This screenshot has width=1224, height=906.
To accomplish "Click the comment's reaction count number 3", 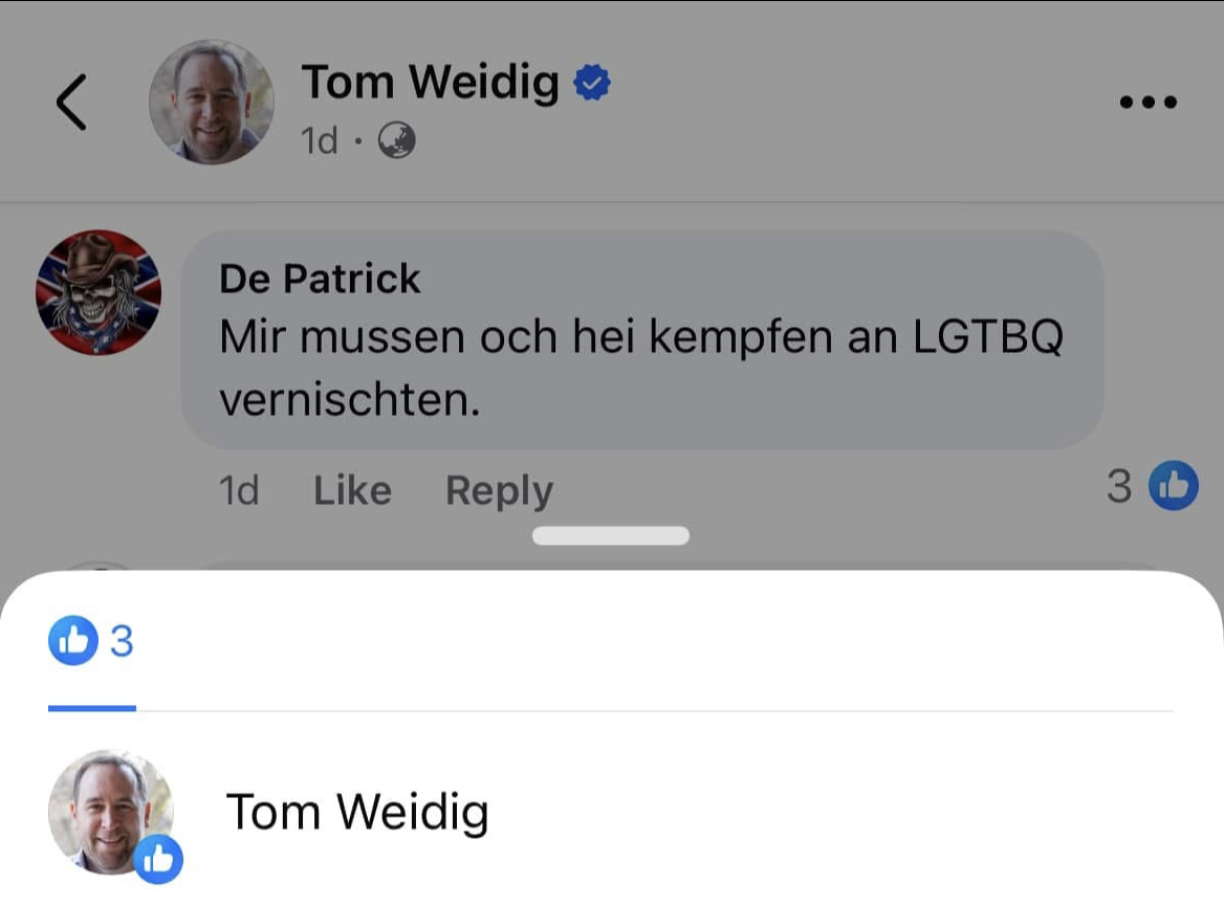I will 1119,486.
